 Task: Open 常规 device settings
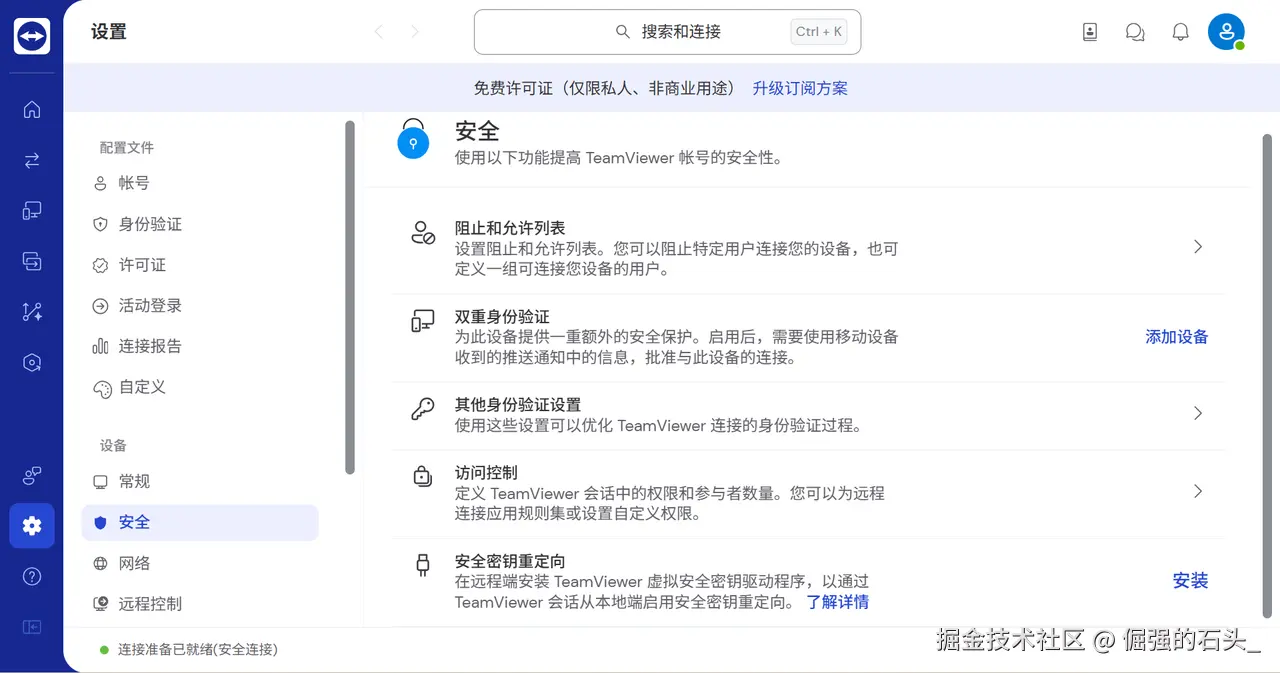[x=200, y=481]
